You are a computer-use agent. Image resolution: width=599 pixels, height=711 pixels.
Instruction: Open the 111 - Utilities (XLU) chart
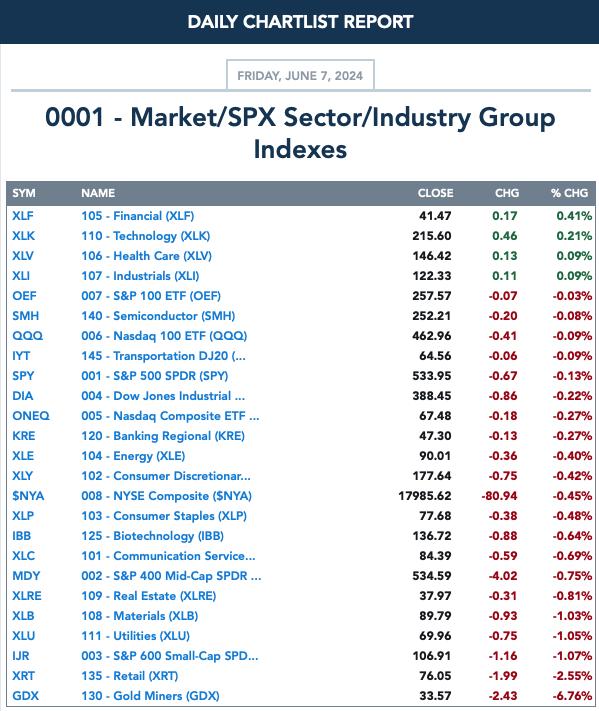(x=136, y=636)
